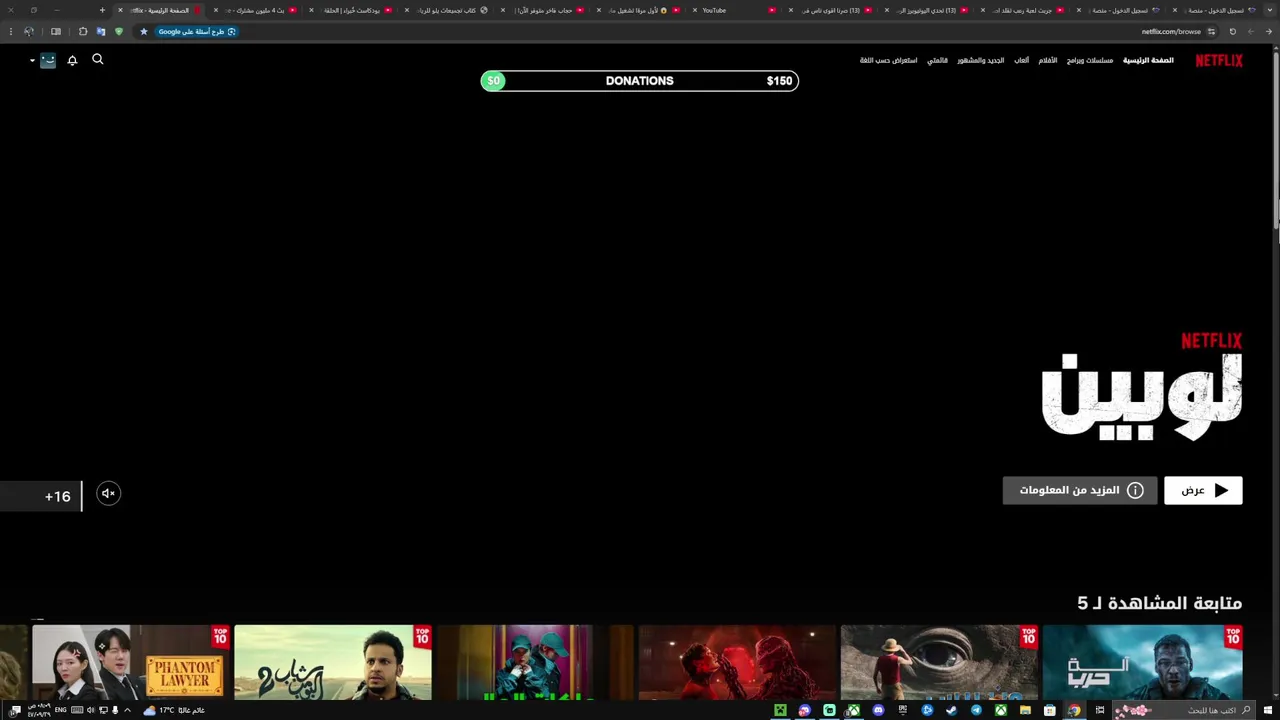The image size is (1280, 720).
Task: Open the Minecraft creeper icon in taskbar
Action: [x=780, y=710]
